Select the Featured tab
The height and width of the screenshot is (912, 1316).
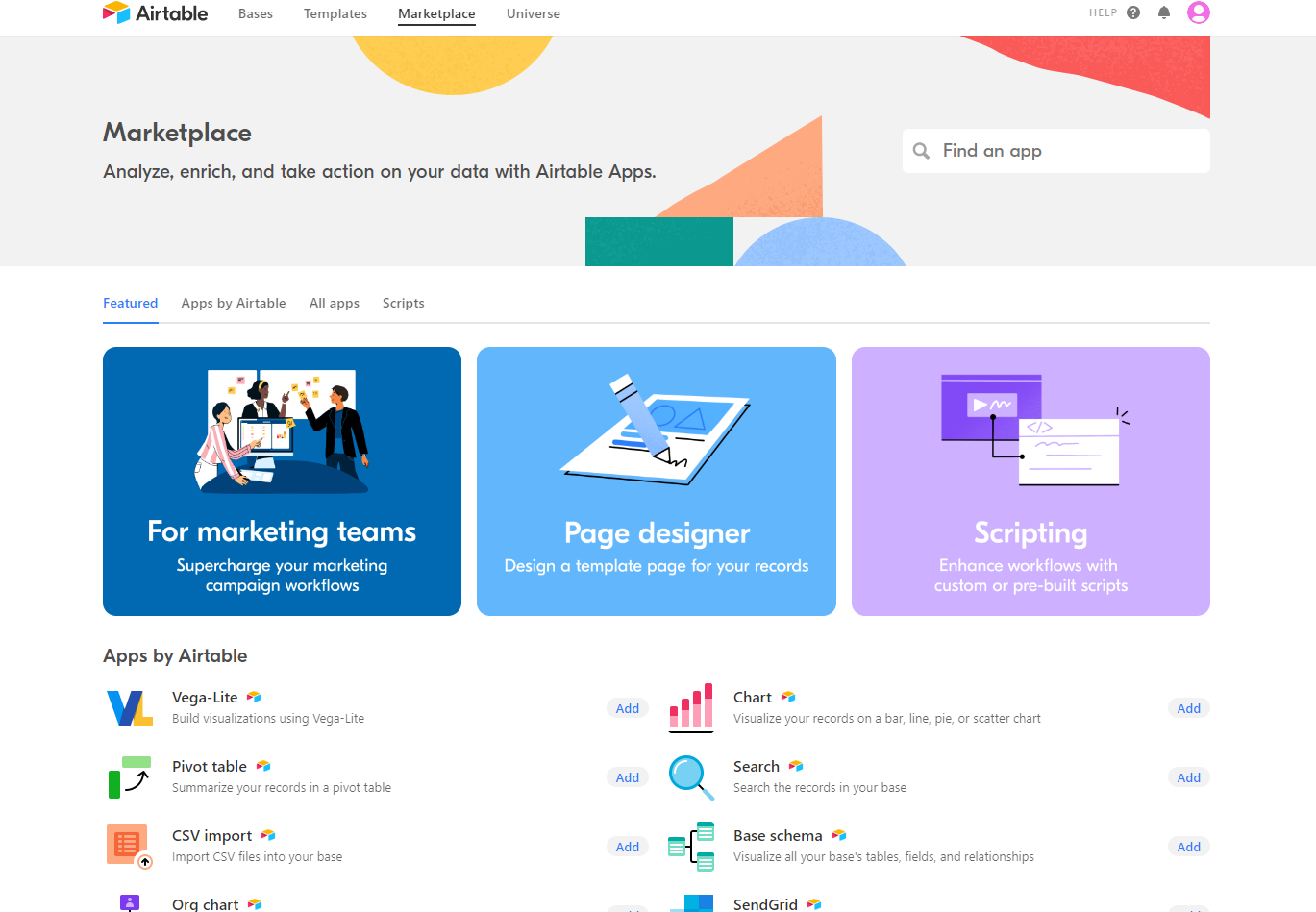[131, 303]
